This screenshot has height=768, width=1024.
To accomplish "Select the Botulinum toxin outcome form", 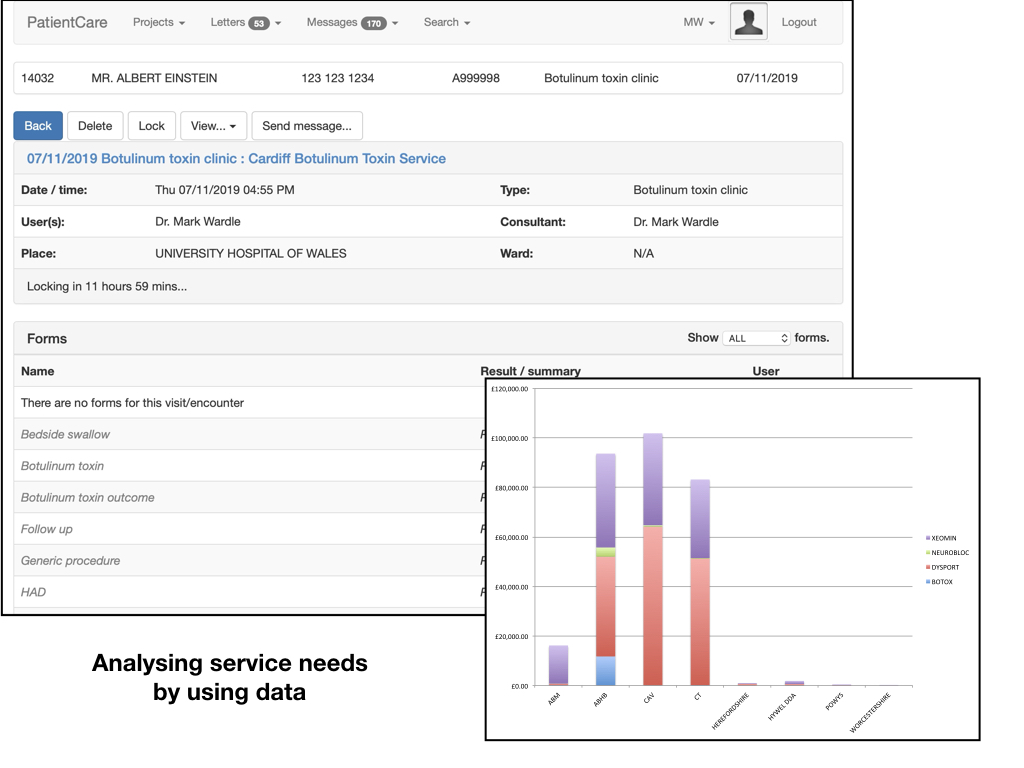I will coord(88,498).
